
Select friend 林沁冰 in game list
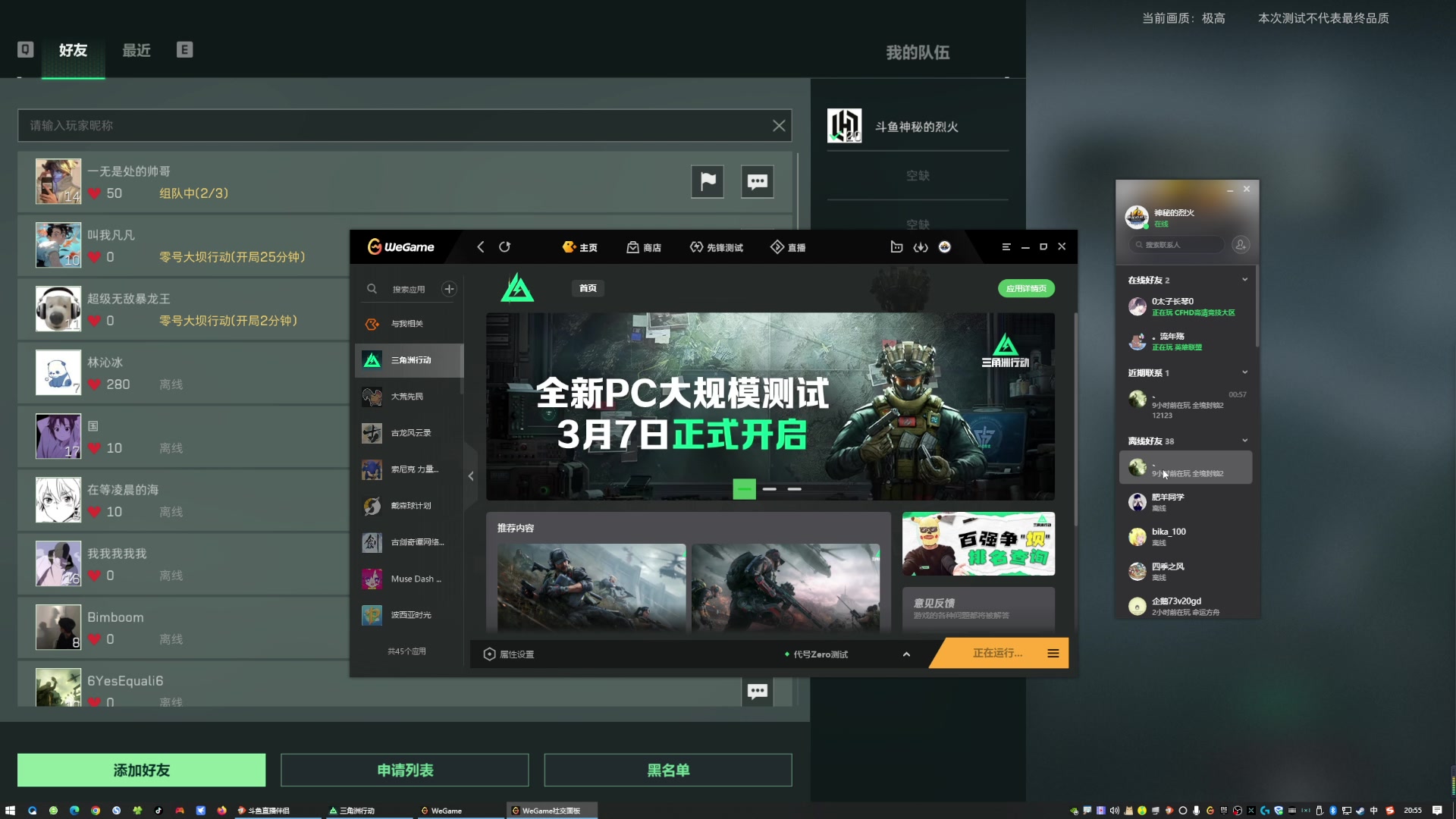182,372
